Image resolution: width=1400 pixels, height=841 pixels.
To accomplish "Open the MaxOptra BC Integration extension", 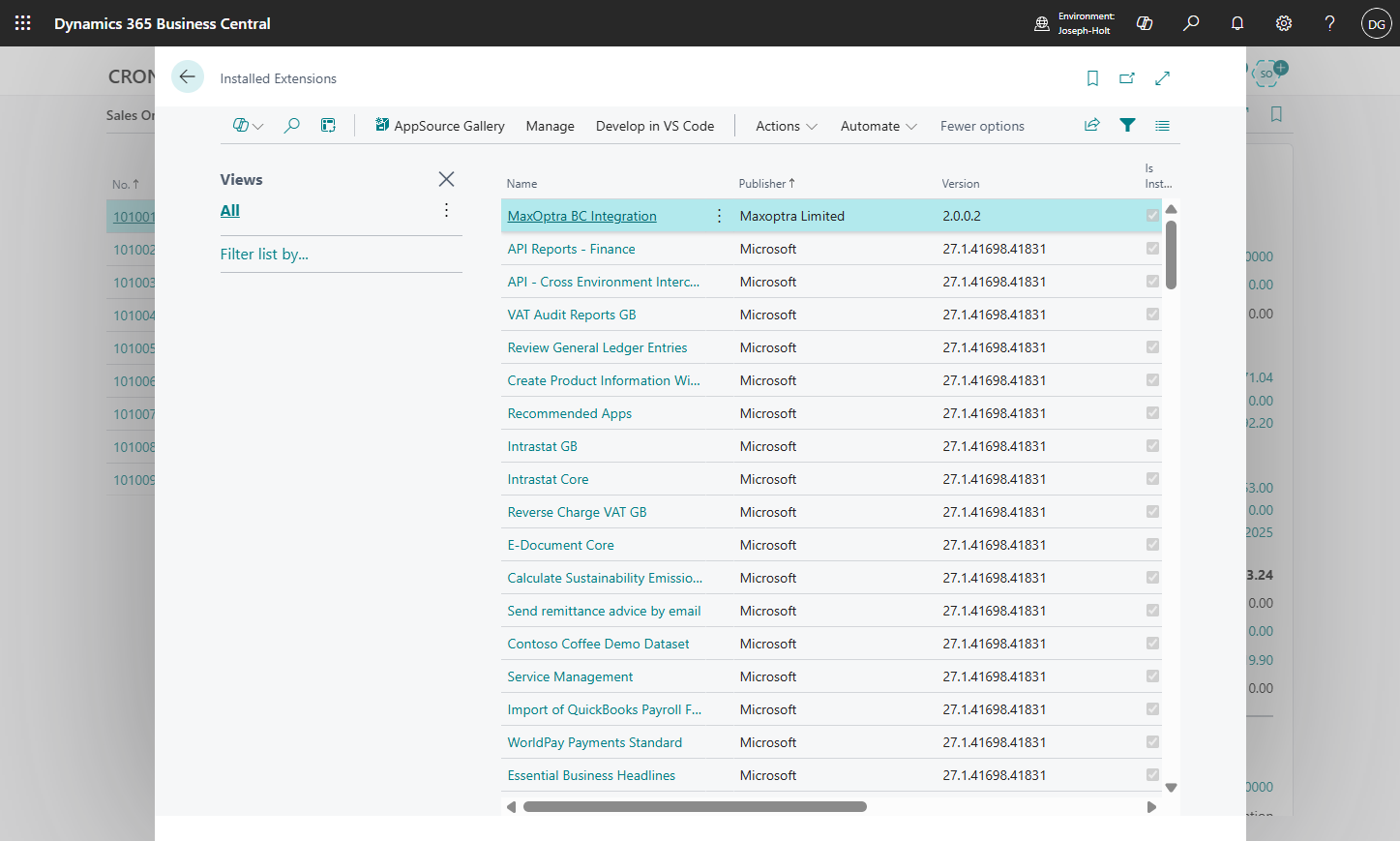I will tap(582, 216).
